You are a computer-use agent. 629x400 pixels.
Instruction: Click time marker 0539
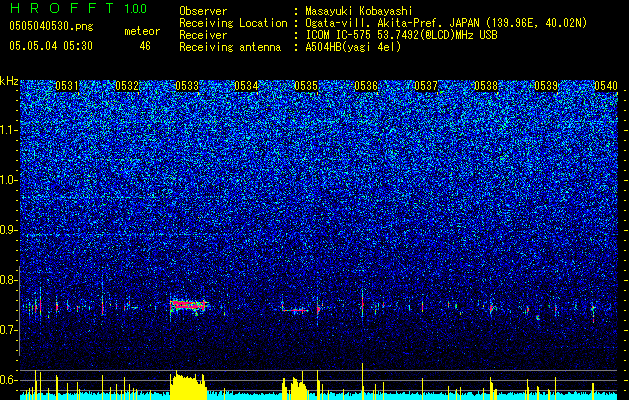pyautogui.click(x=546, y=86)
